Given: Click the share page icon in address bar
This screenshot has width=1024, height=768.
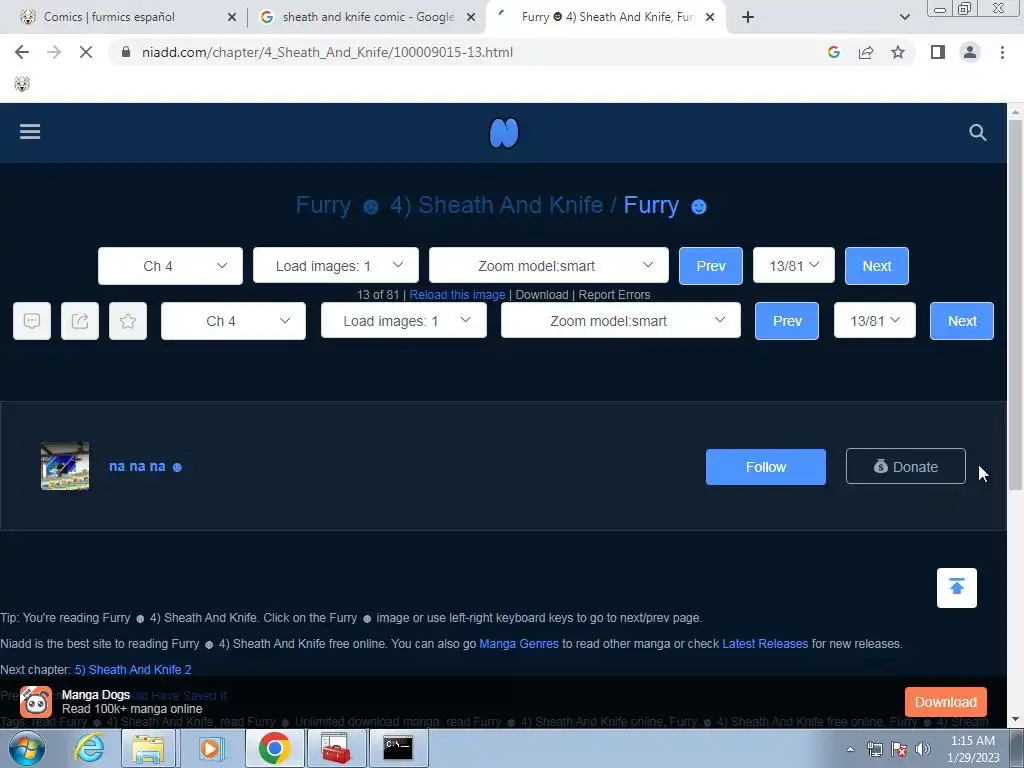Looking at the screenshot, I should 866,52.
